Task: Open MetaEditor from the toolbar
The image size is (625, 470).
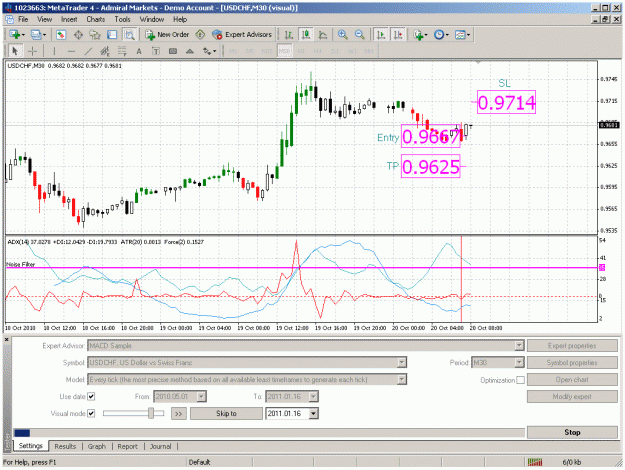Action: [x=200, y=35]
